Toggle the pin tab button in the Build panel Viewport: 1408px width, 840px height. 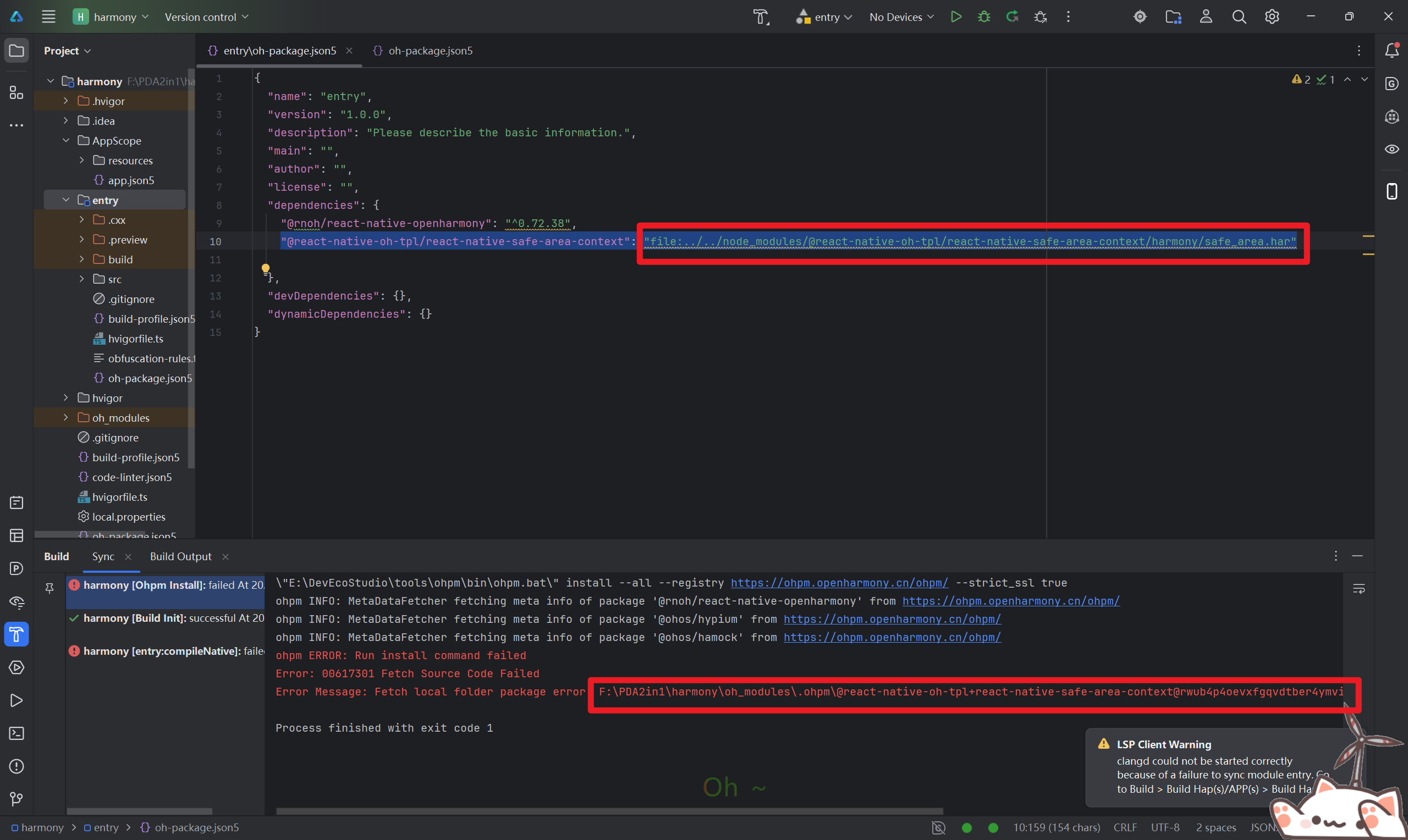[50, 589]
